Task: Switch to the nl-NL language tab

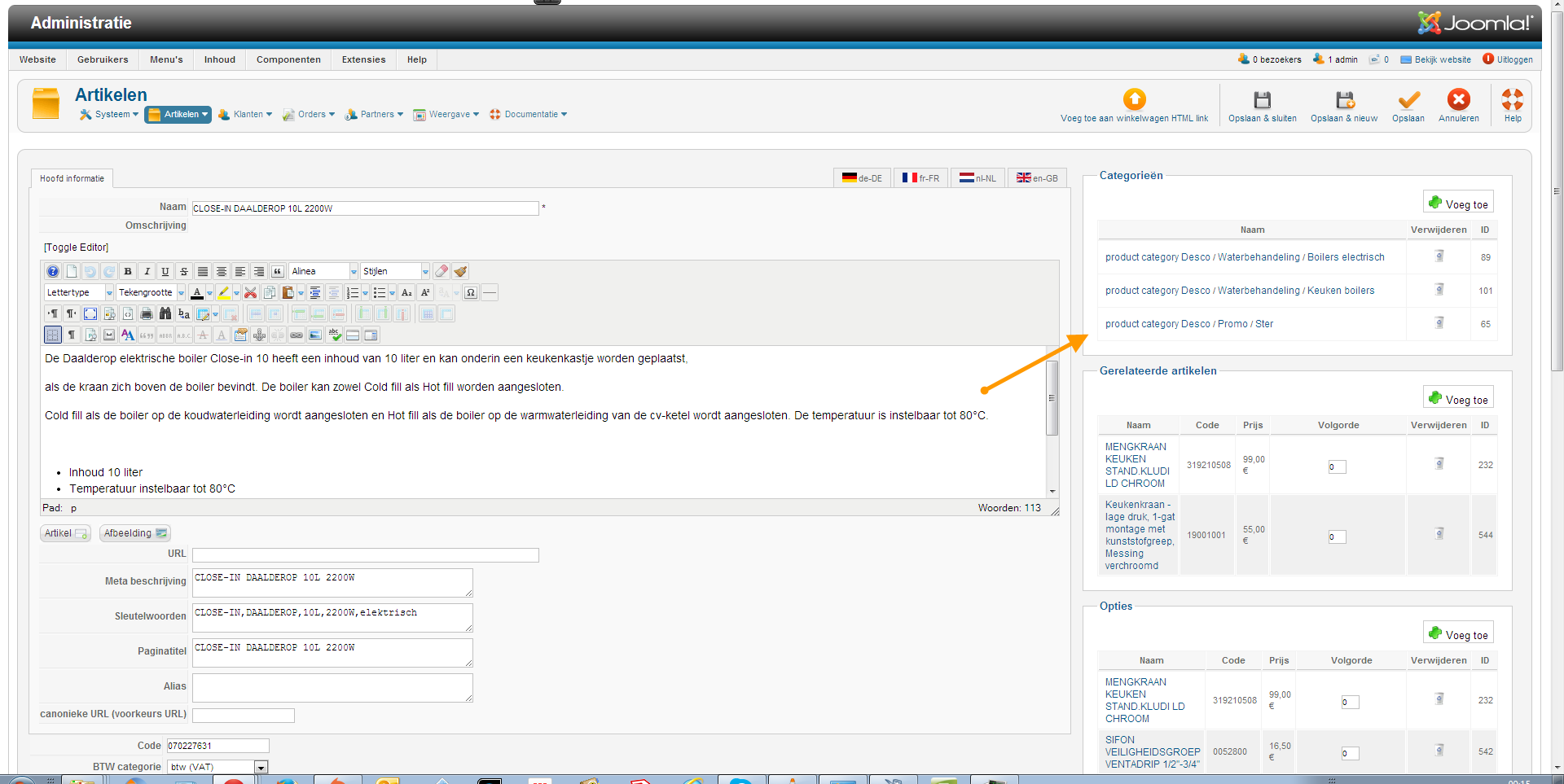Action: [x=977, y=178]
